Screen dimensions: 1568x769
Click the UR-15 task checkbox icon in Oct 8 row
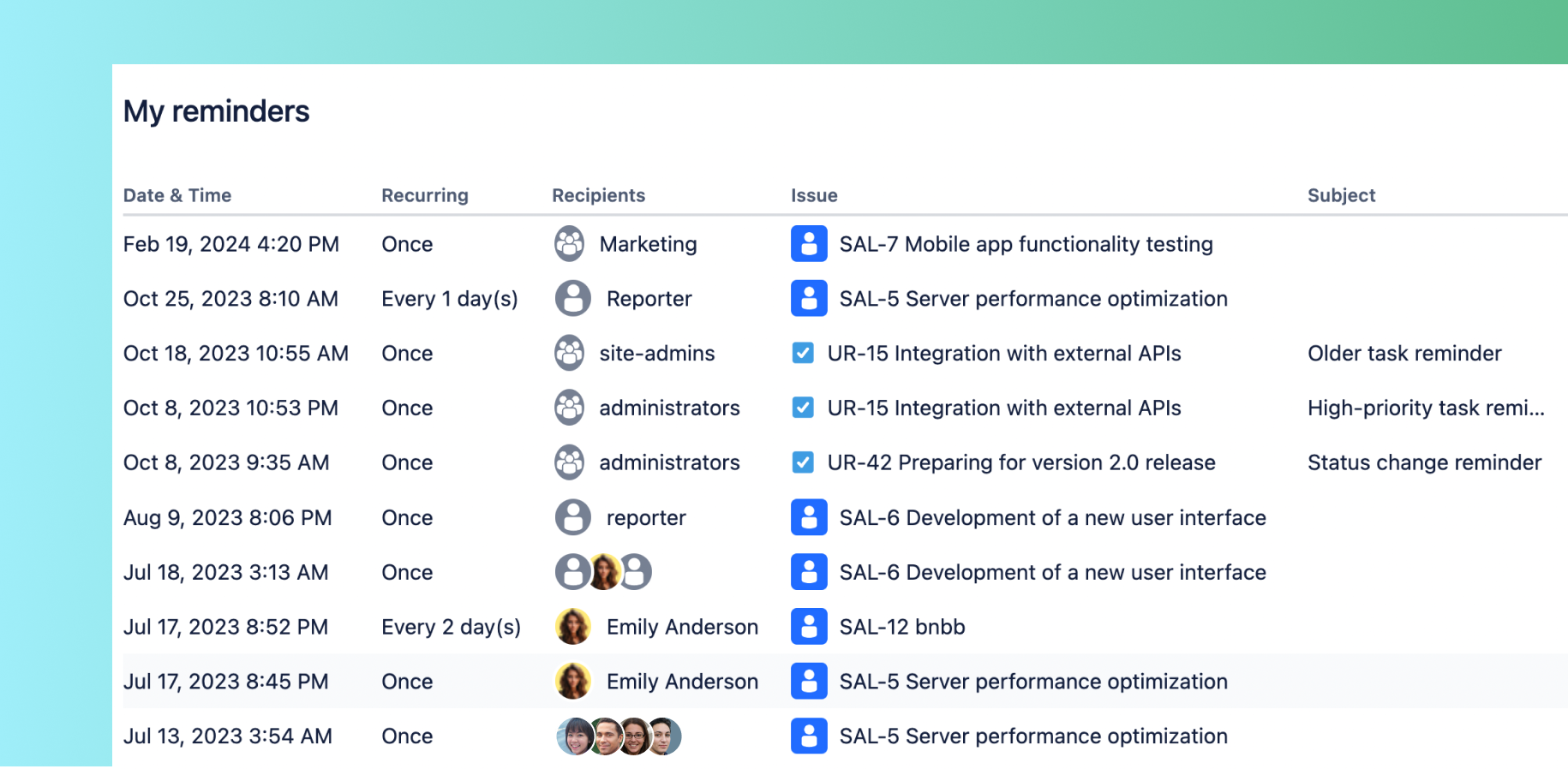(x=803, y=408)
